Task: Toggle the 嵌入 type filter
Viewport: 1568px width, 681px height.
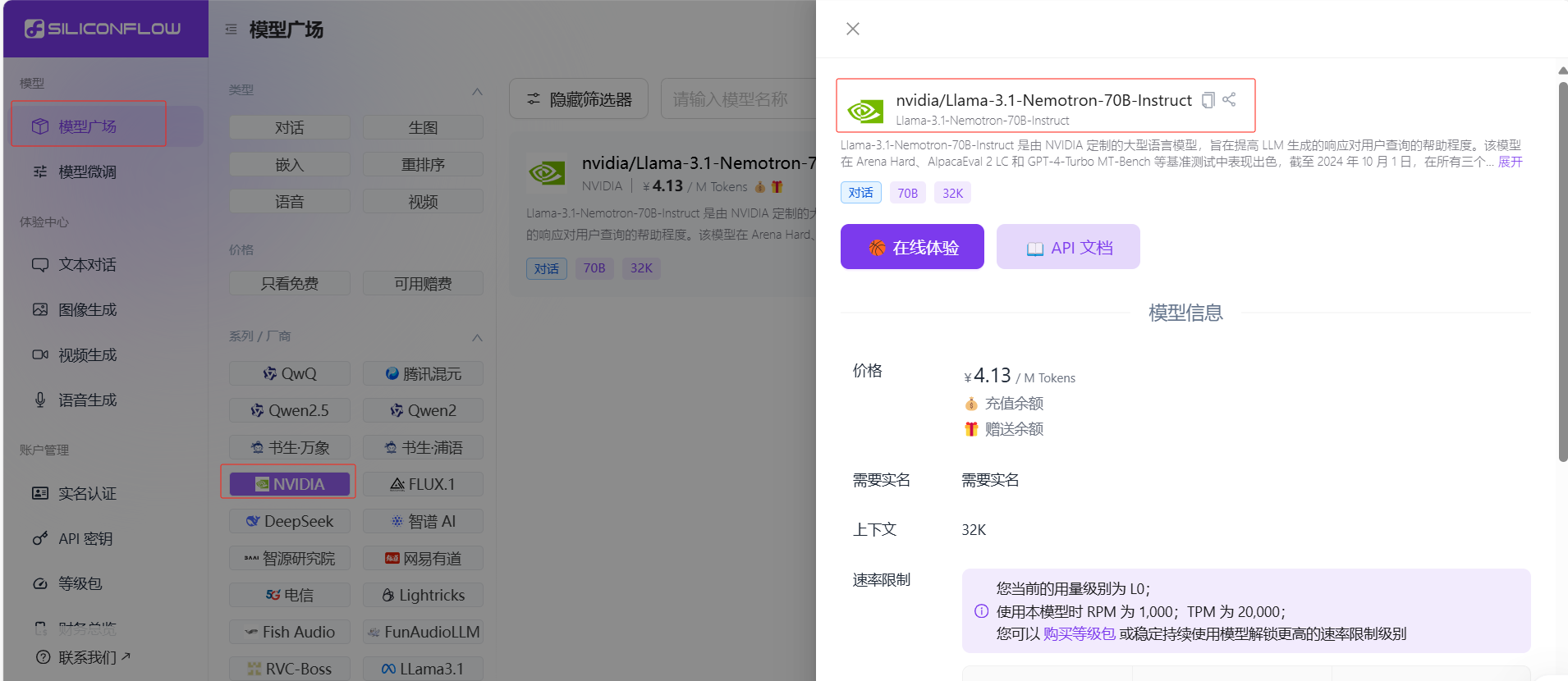Action: tap(290, 164)
